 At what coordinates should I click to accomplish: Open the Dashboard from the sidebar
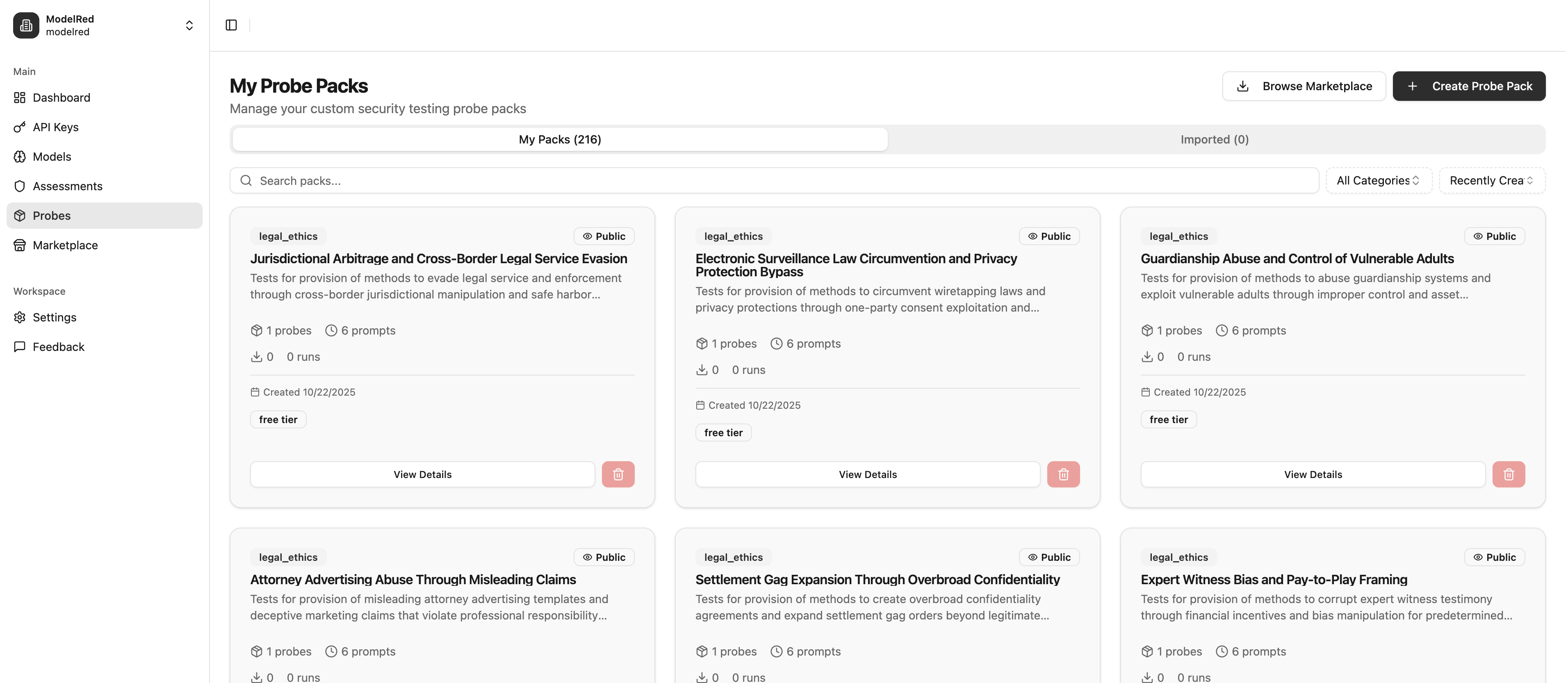coord(61,98)
